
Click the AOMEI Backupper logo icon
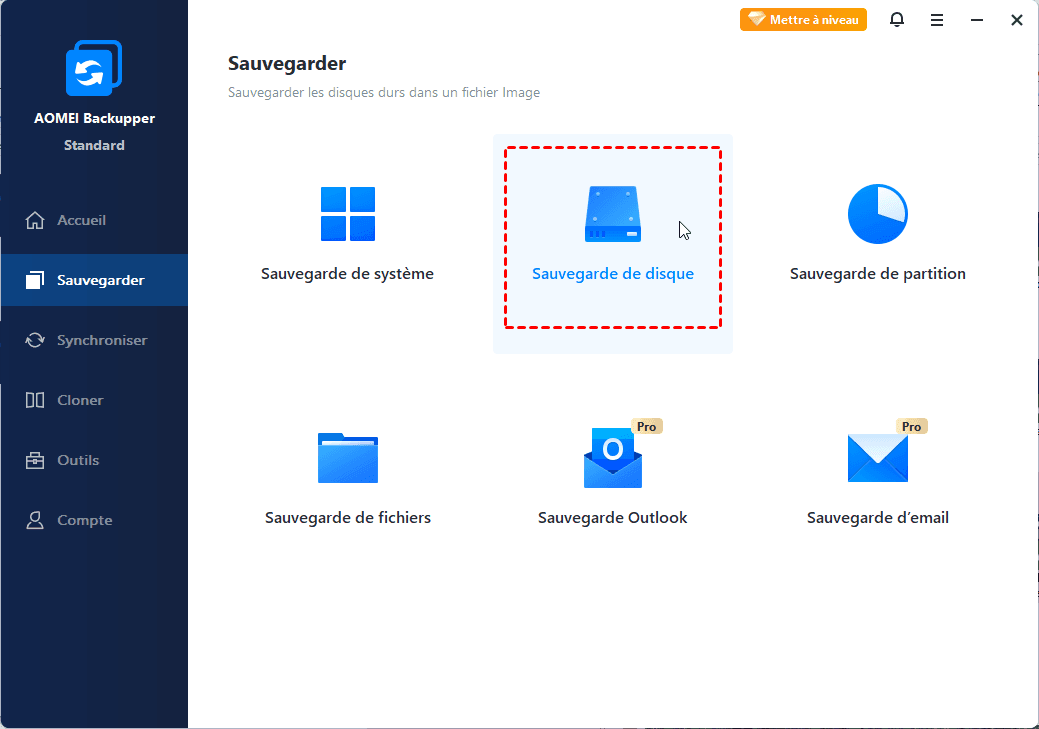click(x=93, y=68)
